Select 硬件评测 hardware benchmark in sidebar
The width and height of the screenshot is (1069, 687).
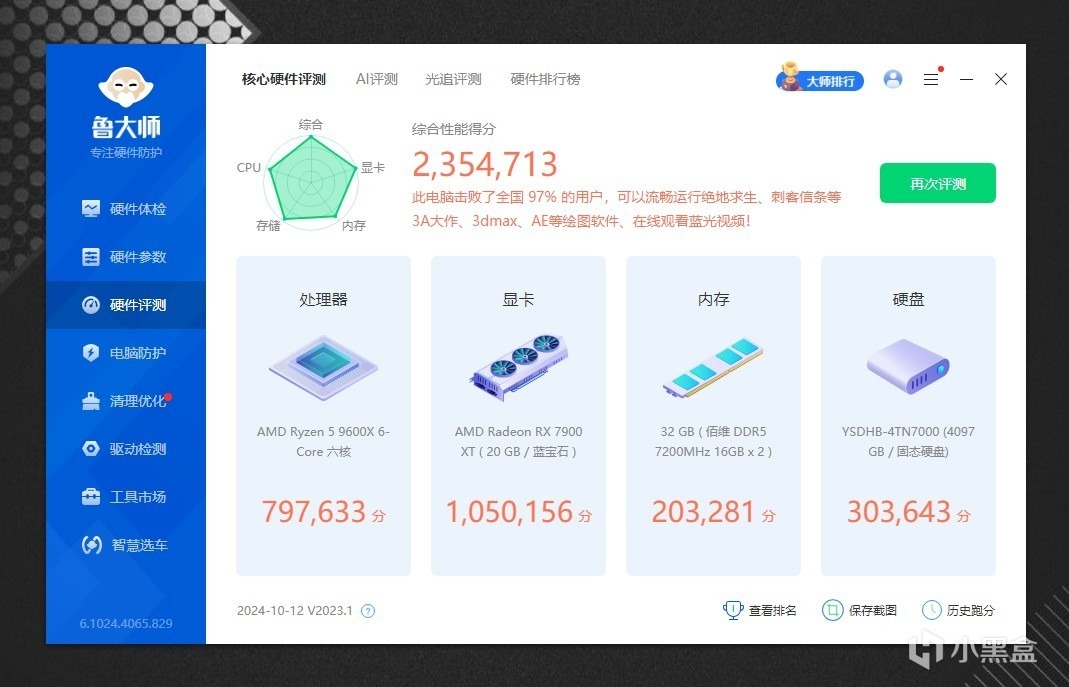[125, 305]
